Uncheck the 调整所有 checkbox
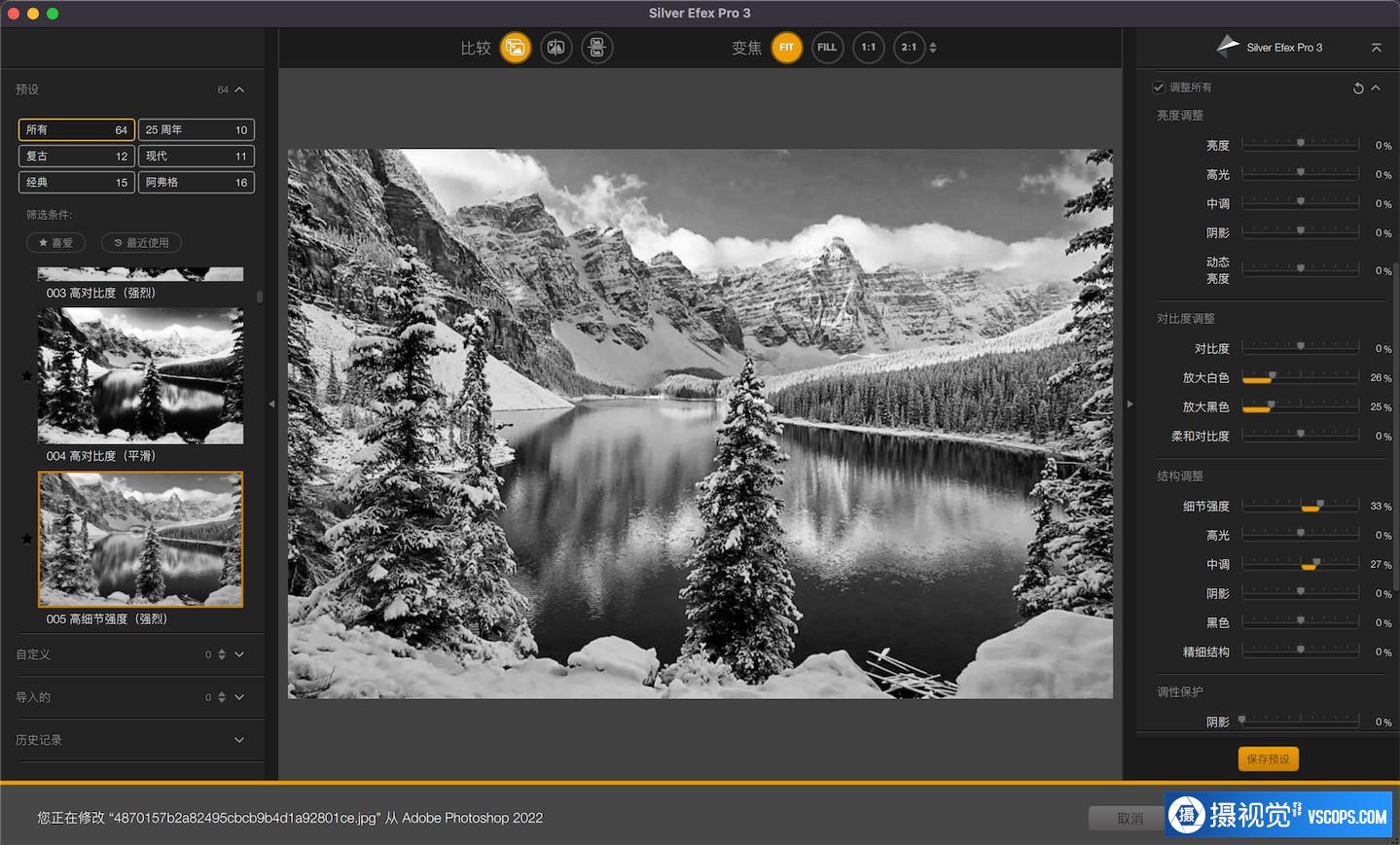1400x845 pixels. [1159, 88]
